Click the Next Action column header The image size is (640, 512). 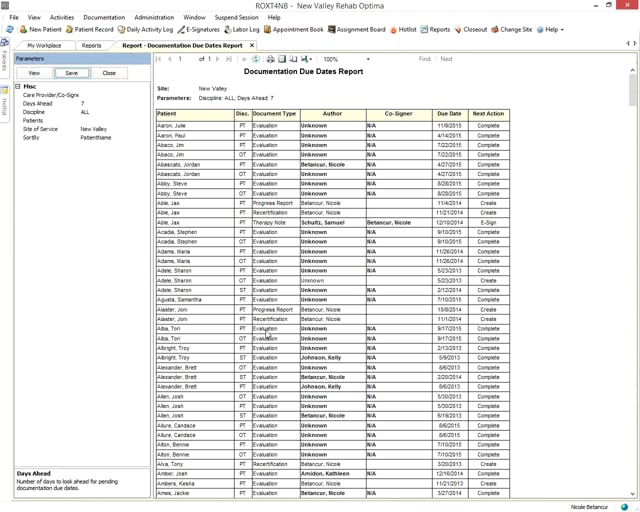[x=489, y=115]
